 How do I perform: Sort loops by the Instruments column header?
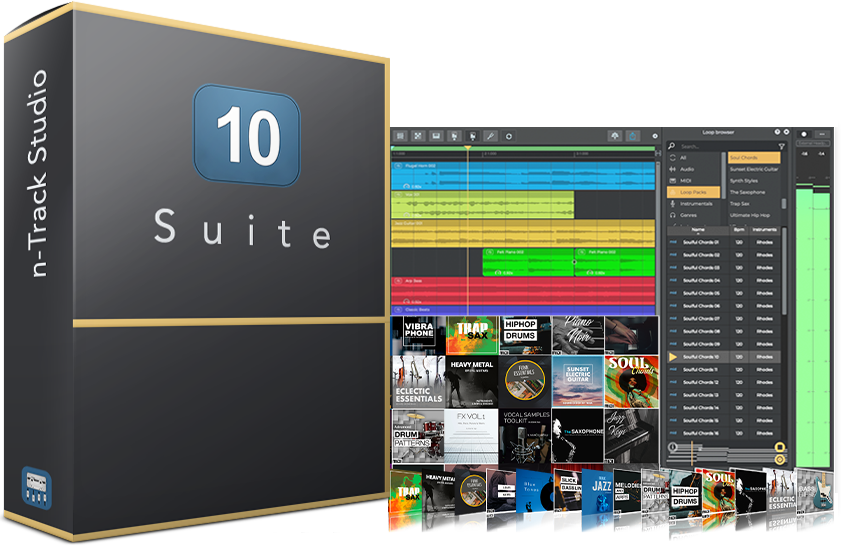point(764,230)
